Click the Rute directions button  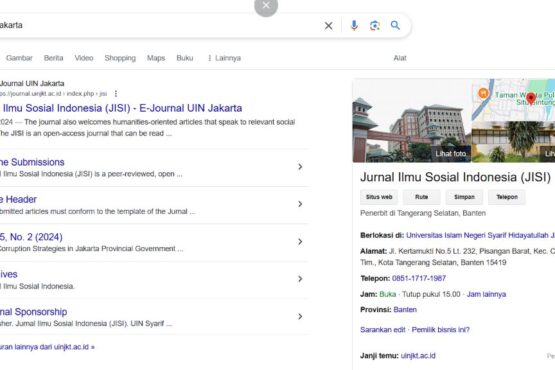tap(422, 197)
